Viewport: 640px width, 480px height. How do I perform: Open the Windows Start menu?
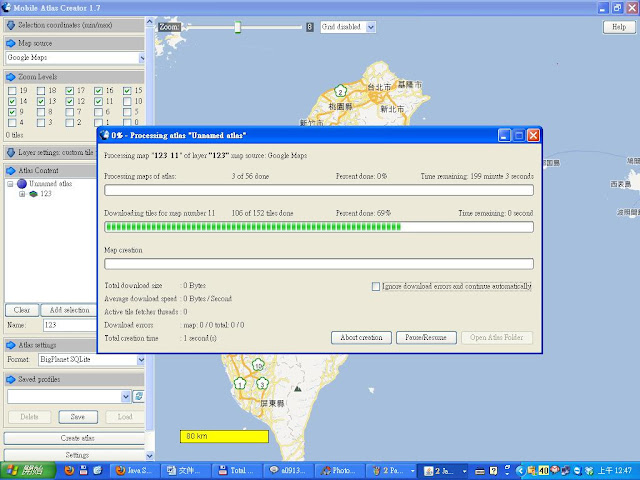(28, 471)
